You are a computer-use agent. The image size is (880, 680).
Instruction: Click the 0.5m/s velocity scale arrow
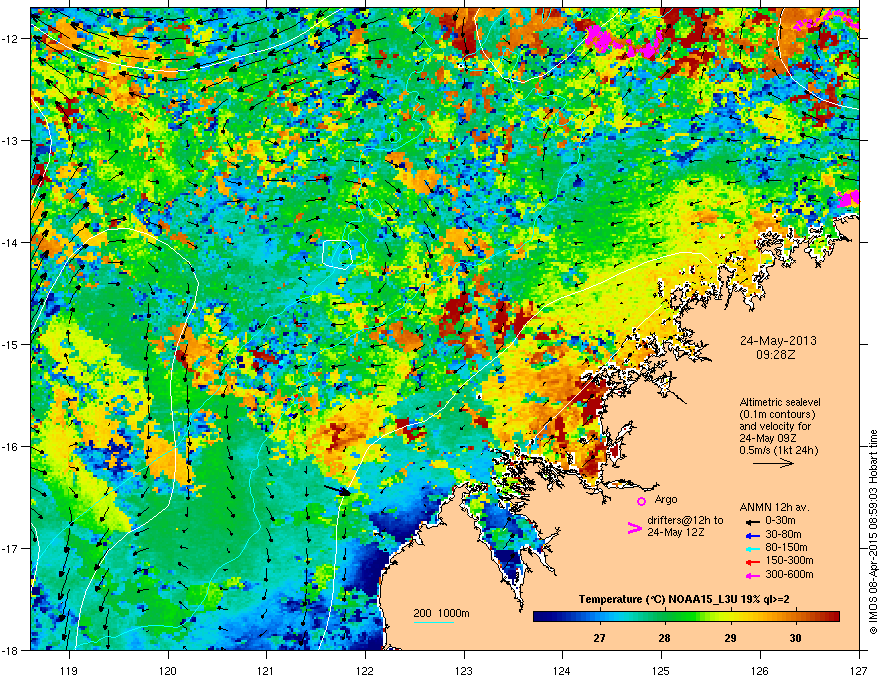point(773,463)
